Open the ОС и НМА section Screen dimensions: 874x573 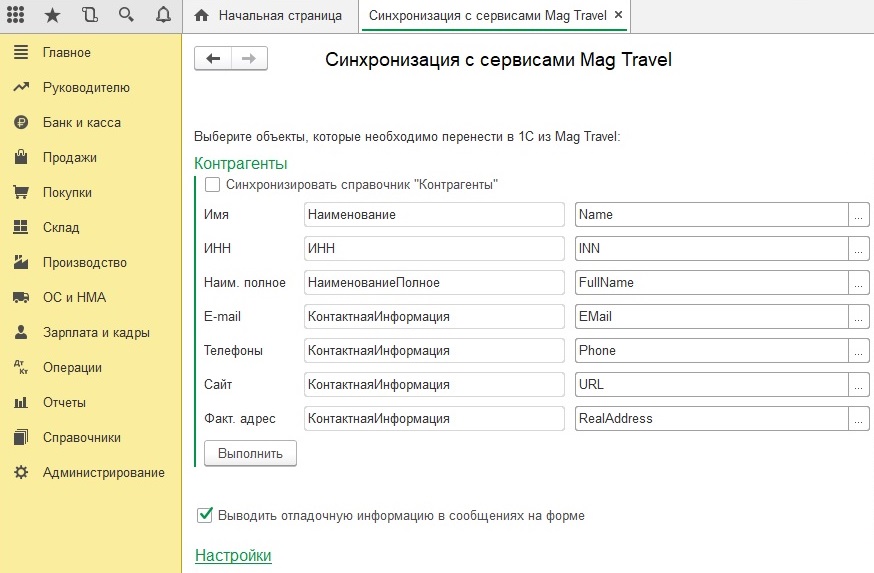[x=75, y=297]
